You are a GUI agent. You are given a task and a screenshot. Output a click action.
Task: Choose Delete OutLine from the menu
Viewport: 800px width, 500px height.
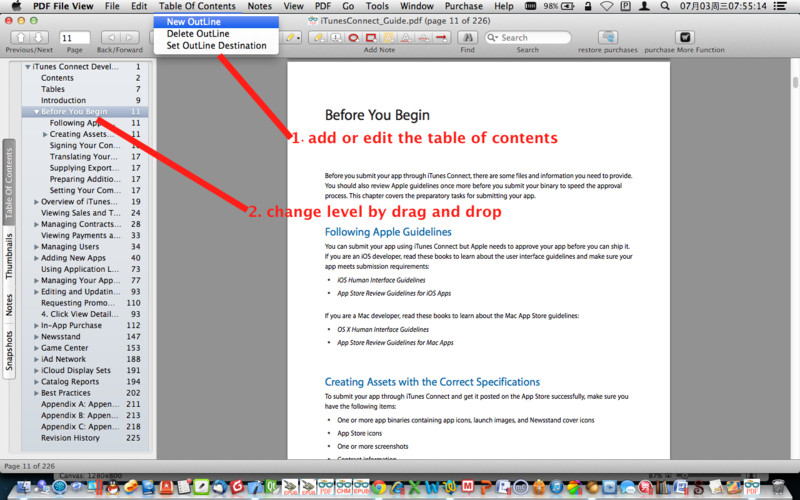tap(216, 34)
